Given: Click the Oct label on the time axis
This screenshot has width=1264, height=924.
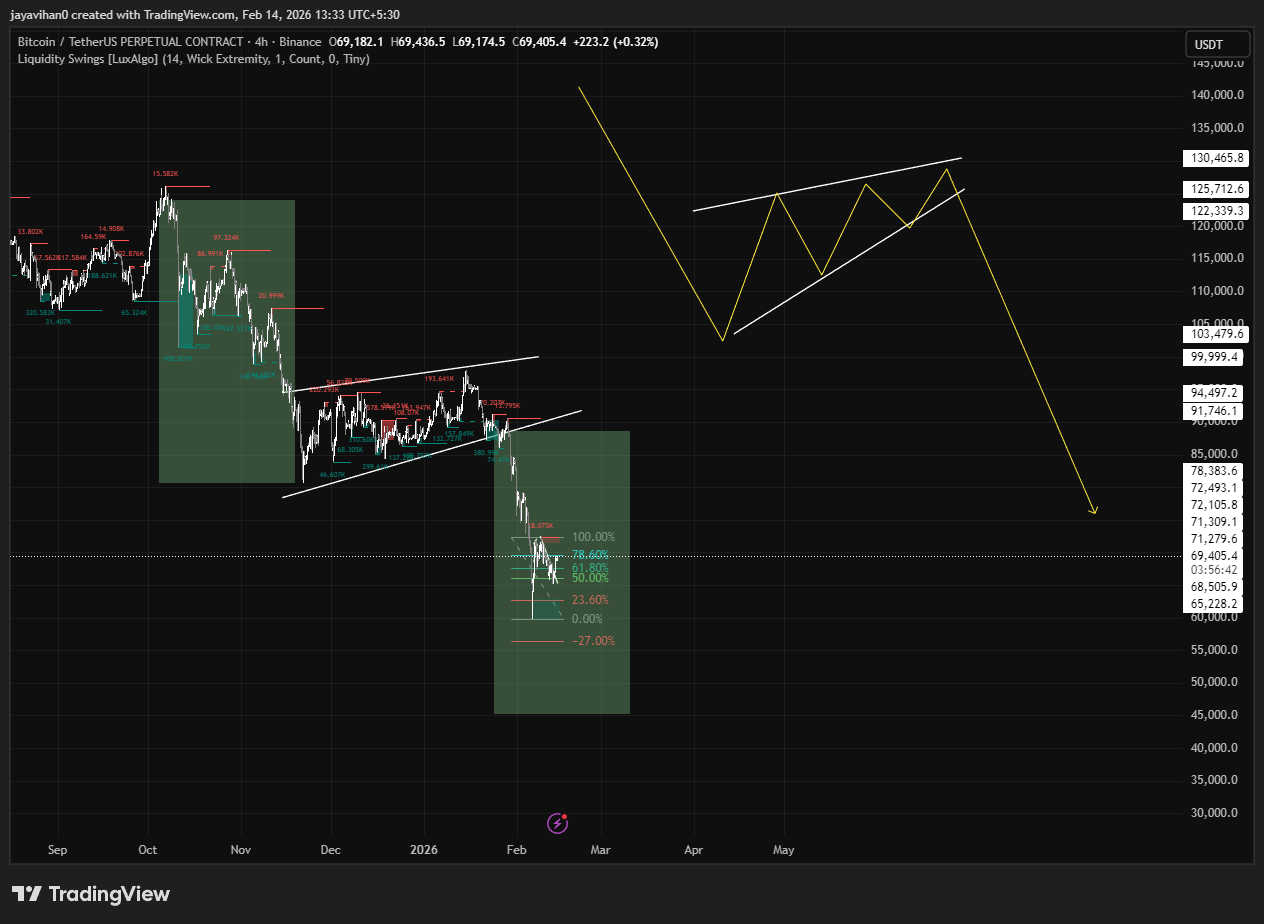Looking at the screenshot, I should (x=148, y=850).
